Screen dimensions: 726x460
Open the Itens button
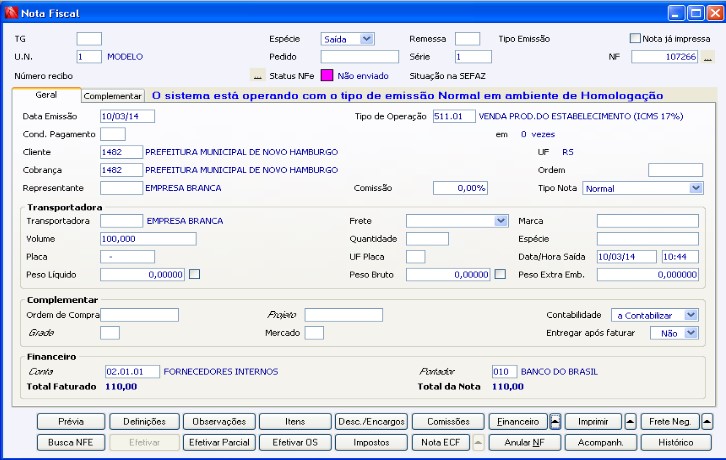pos(295,422)
